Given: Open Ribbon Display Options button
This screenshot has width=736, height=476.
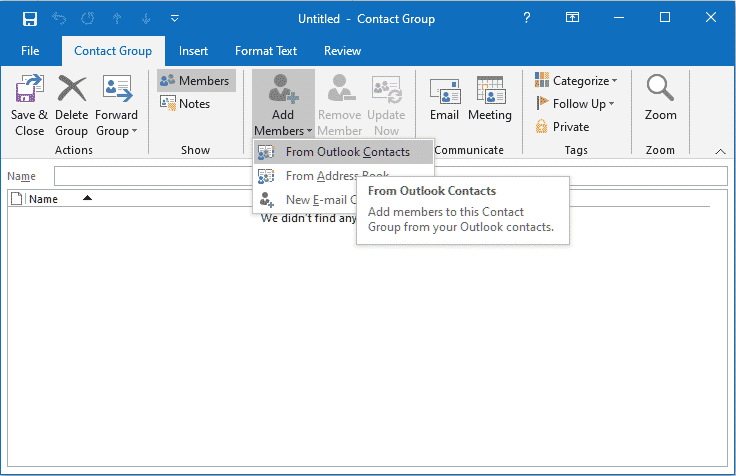Looking at the screenshot, I should click(572, 18).
